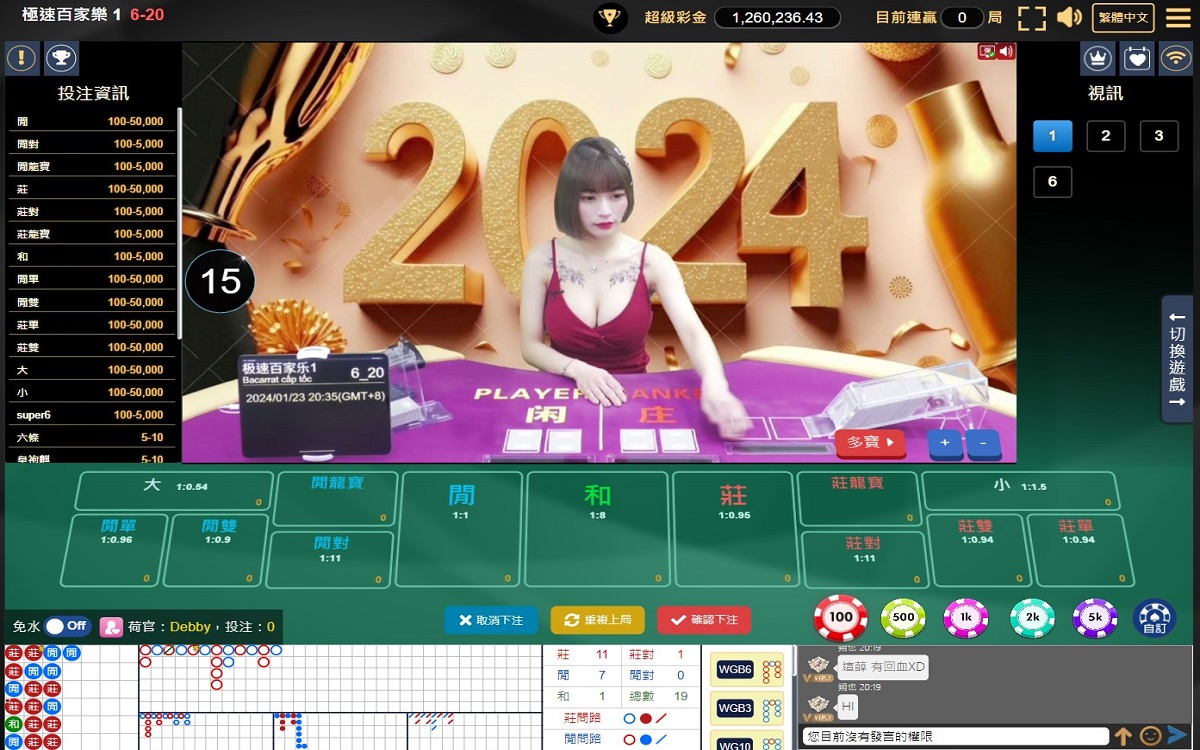This screenshot has height=750, width=1200.
Task: Click the 莊問路 banker prediction row
Action: click(620, 718)
